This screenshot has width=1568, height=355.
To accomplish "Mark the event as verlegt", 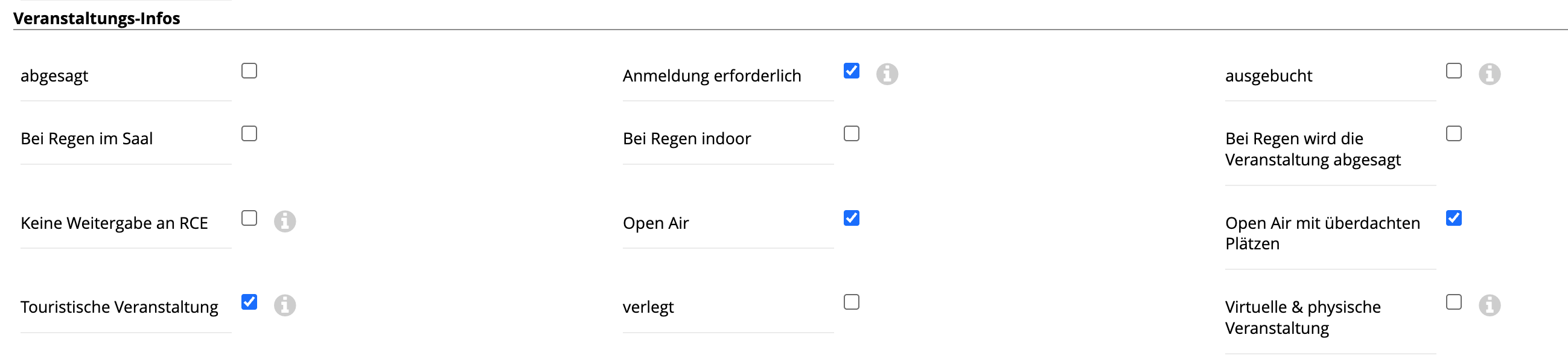I will [851, 302].
